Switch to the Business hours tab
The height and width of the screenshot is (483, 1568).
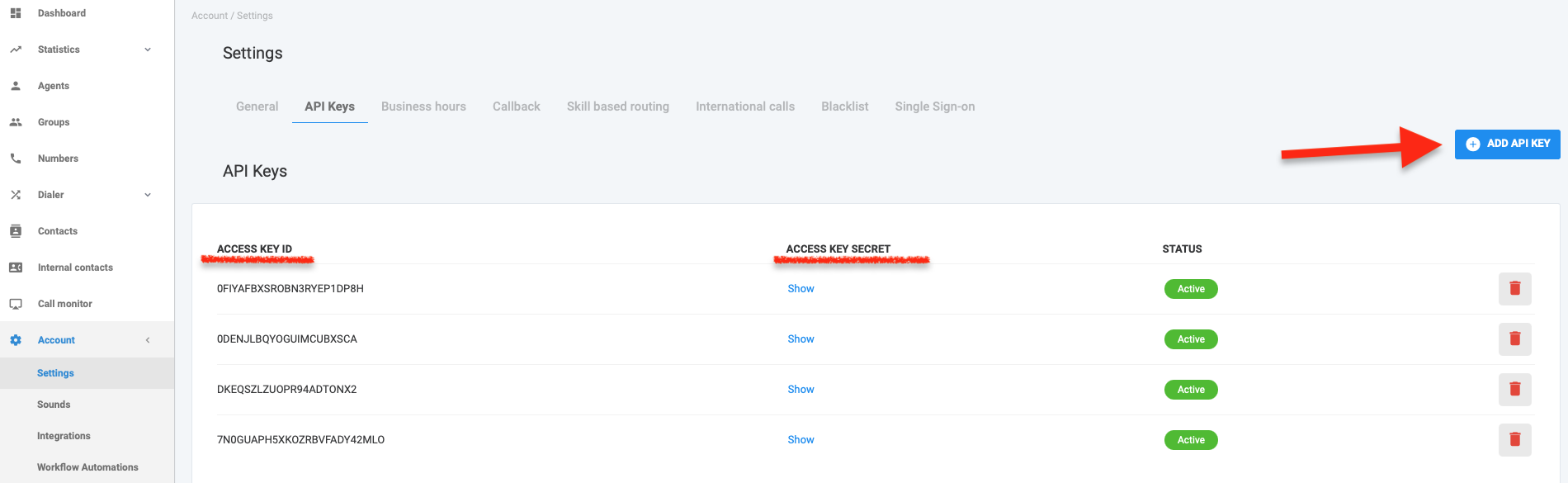coord(423,106)
